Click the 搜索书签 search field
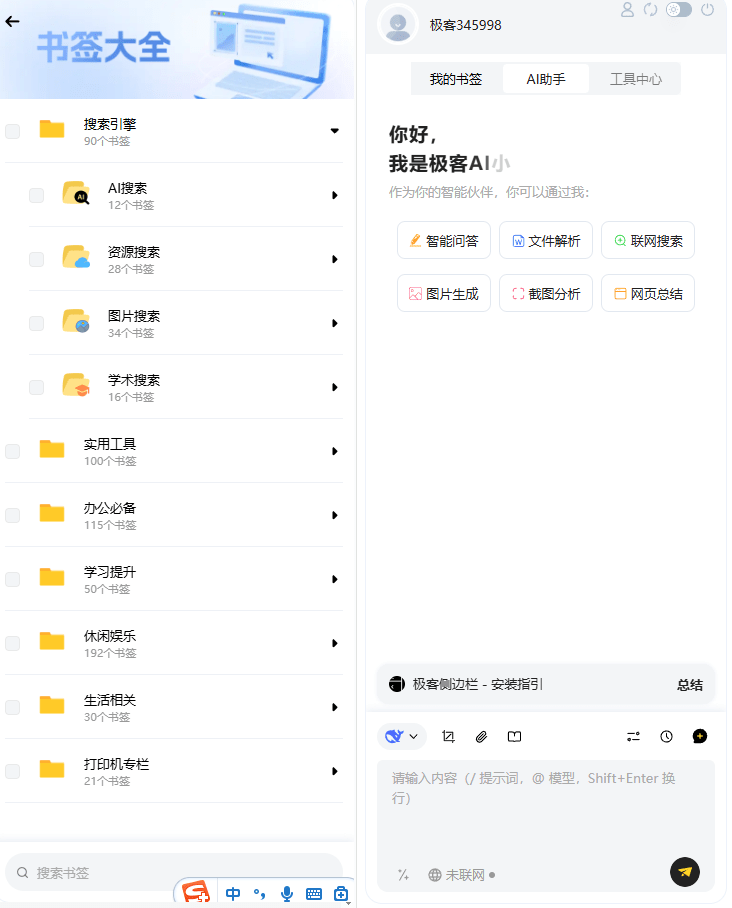 [174, 872]
